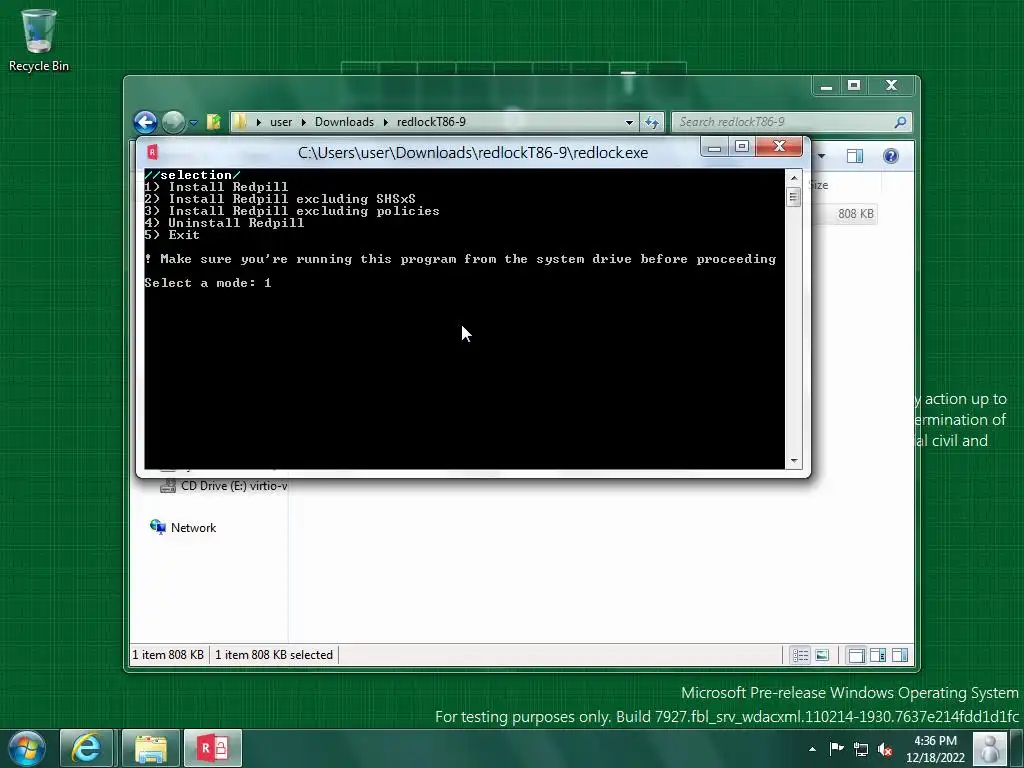The width and height of the screenshot is (1024, 768).
Task: Switch to redlock app on the taskbar
Action: click(x=213, y=748)
